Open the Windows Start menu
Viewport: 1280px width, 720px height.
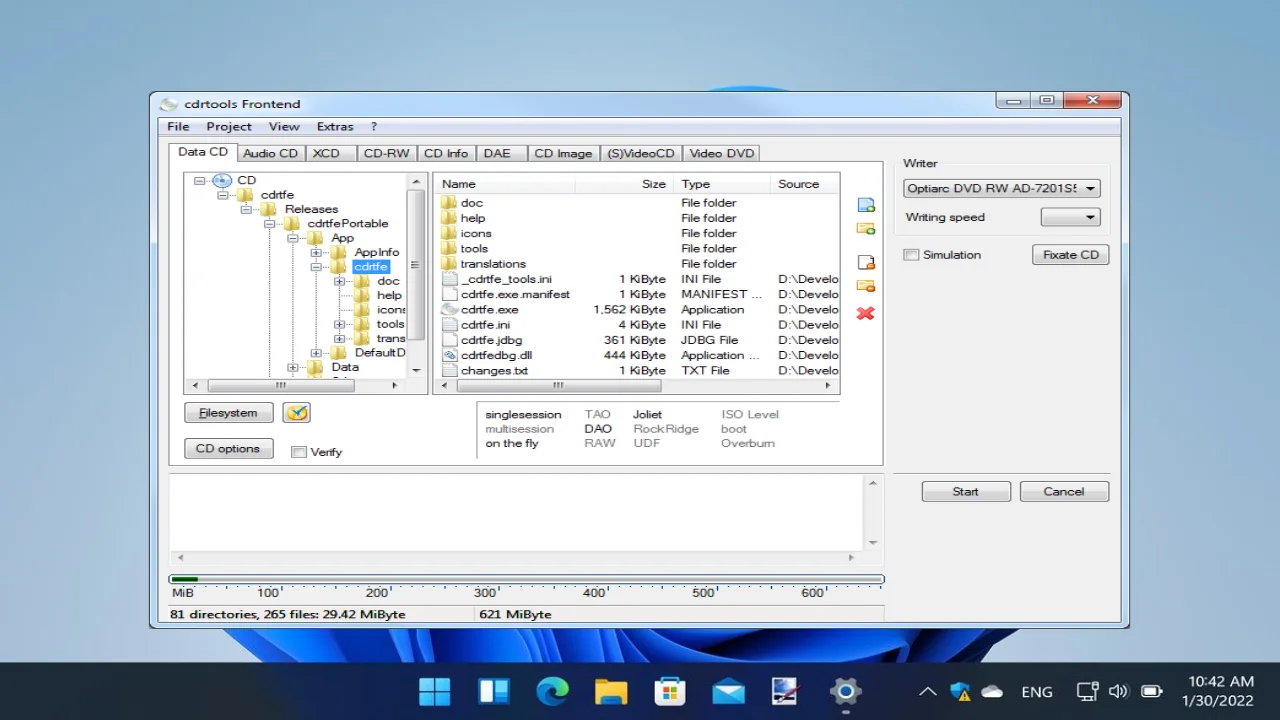click(x=435, y=691)
